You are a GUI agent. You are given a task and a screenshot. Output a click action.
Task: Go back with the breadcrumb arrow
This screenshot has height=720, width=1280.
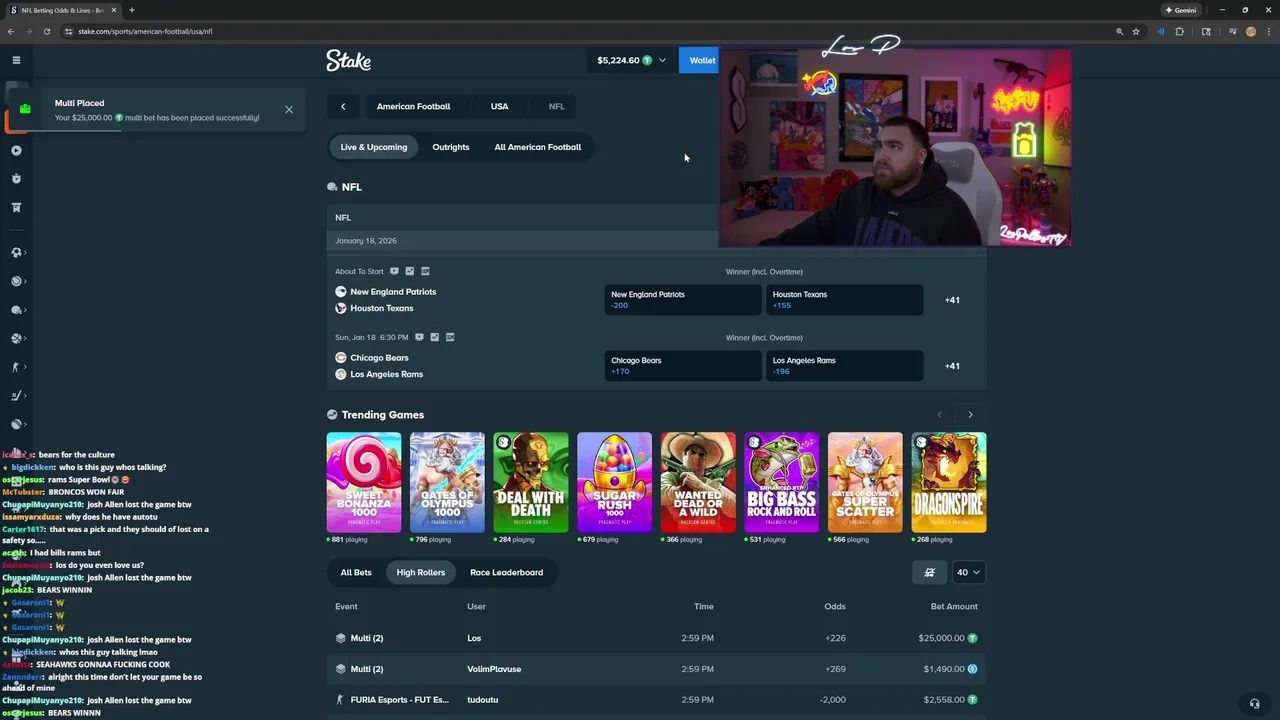(343, 106)
